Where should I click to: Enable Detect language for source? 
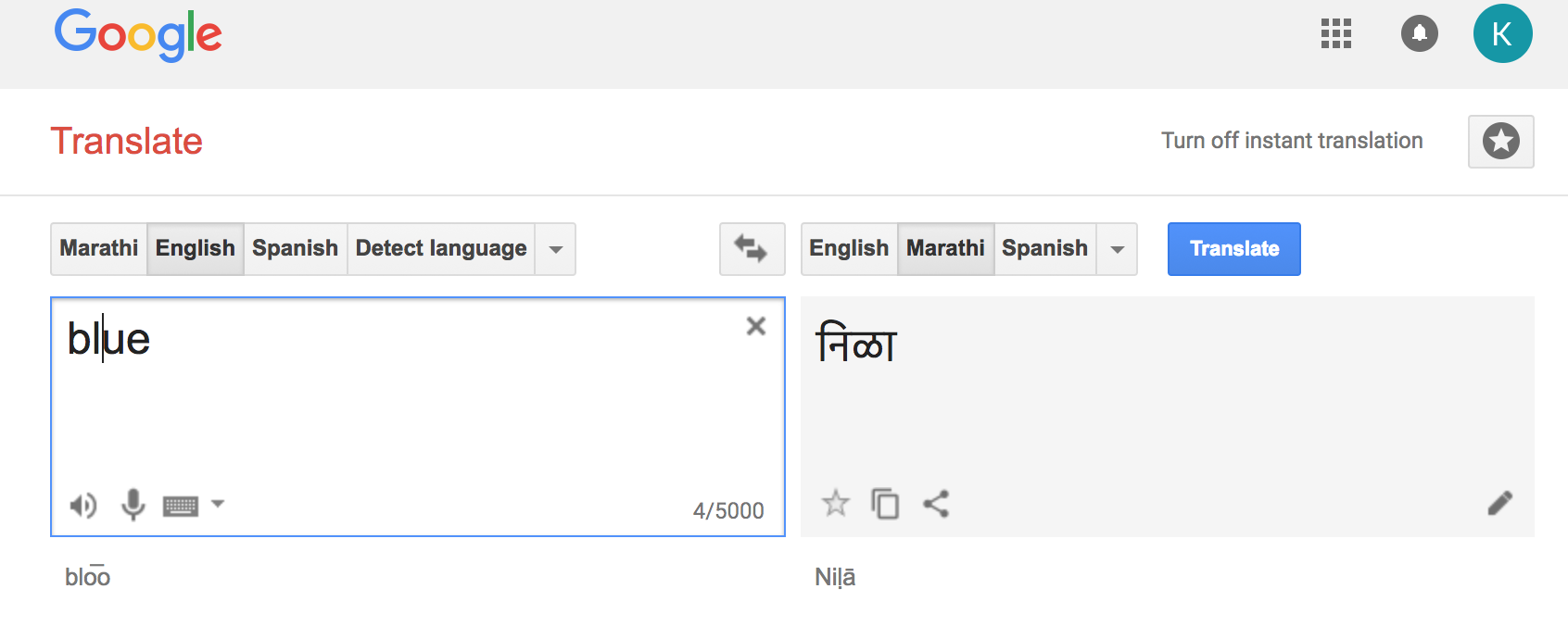pos(440,248)
